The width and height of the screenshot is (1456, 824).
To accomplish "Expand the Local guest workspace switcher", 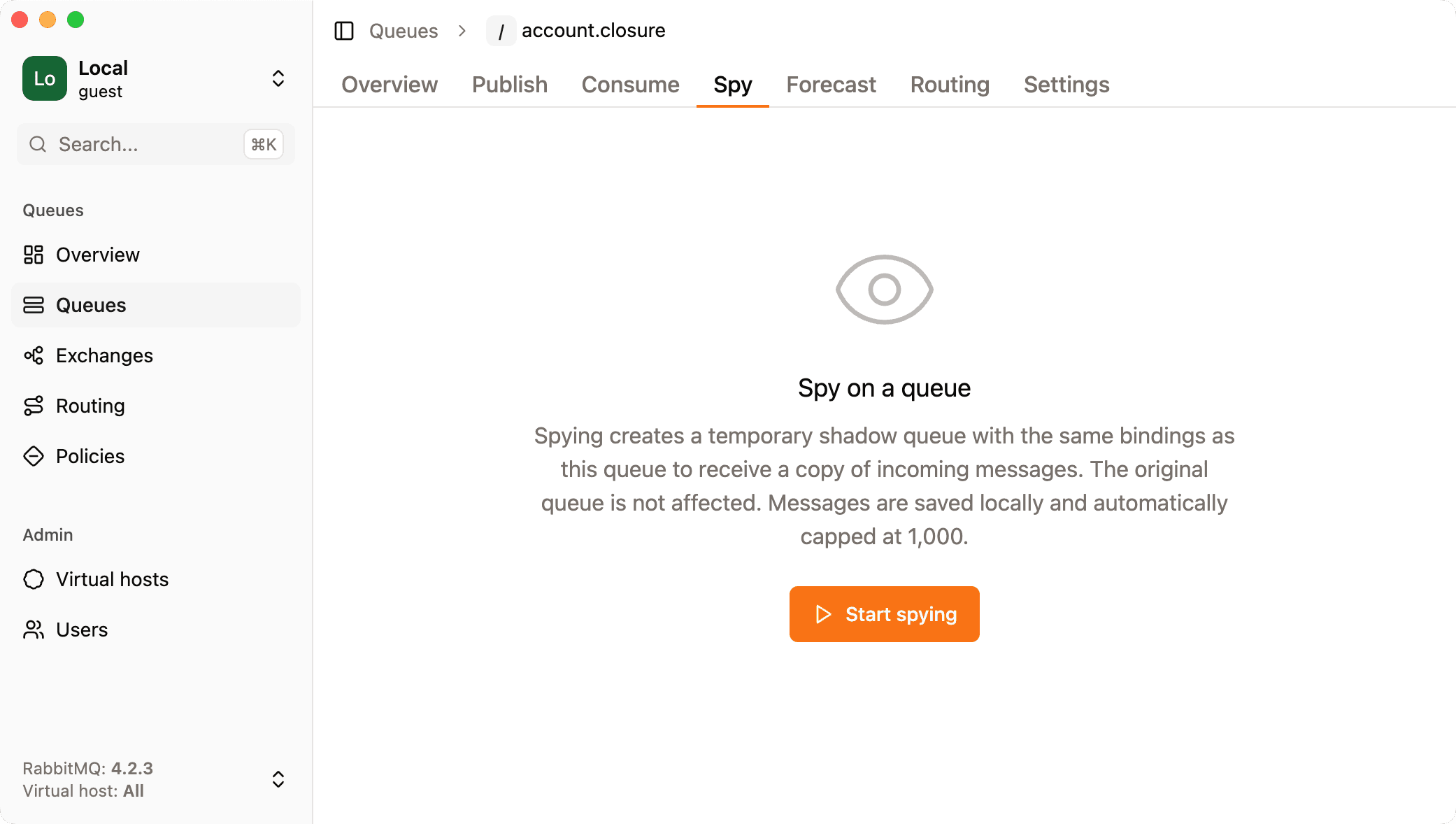I will (x=278, y=78).
